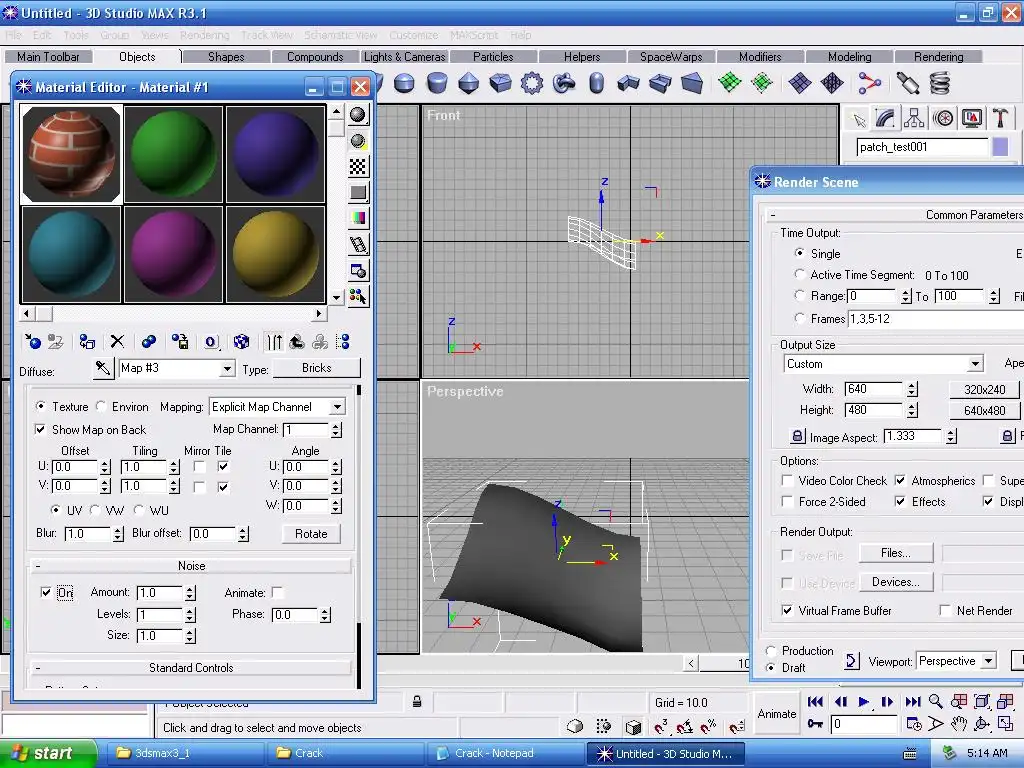Toggle Show Map in Viewport cube icon
Image resolution: width=1024 pixels, height=768 pixels.
click(x=242, y=342)
